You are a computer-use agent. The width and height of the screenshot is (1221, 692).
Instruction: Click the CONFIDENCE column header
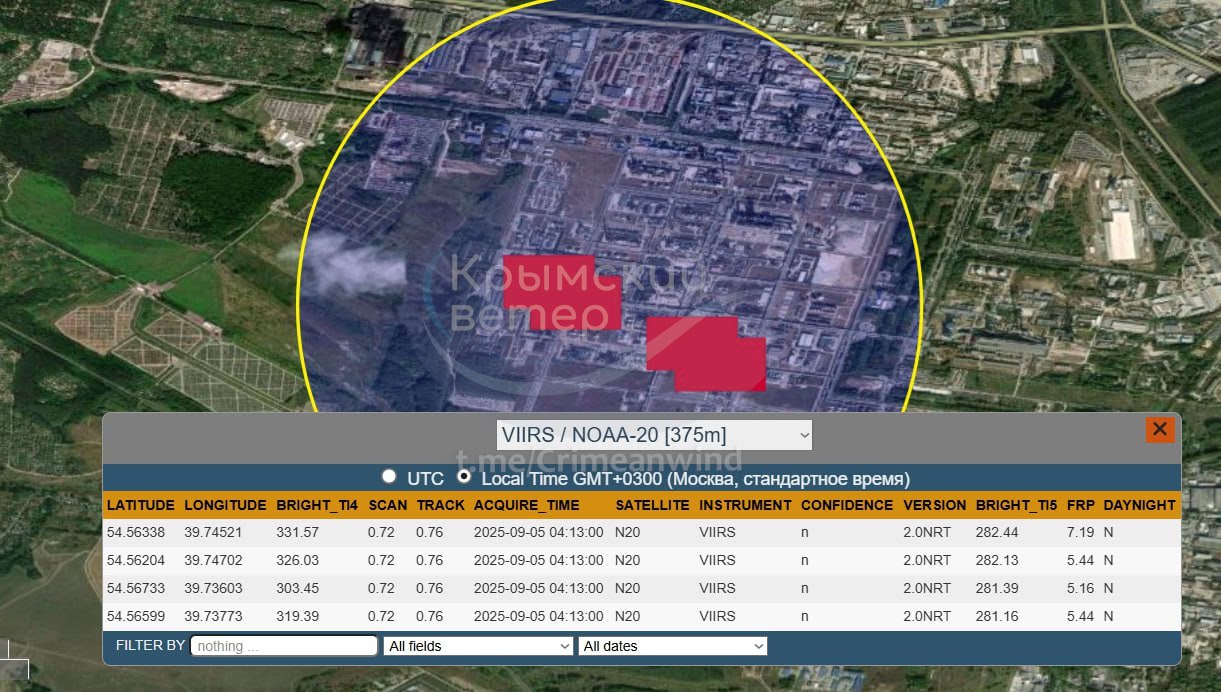point(846,505)
